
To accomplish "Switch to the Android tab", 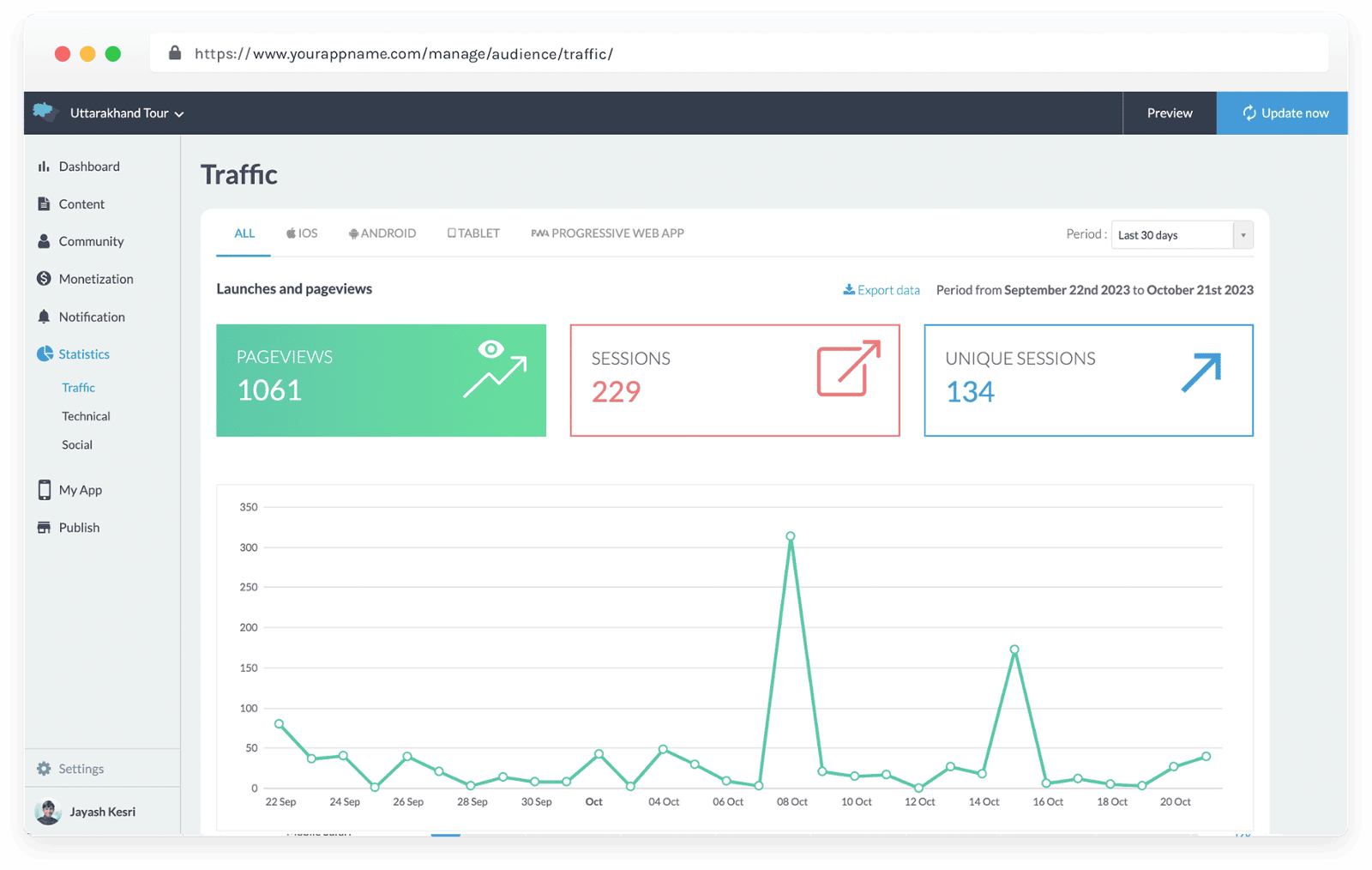I will coord(382,233).
